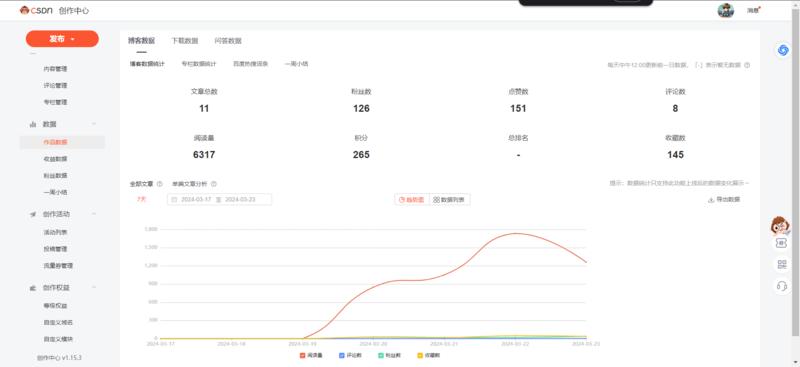Image resolution: width=800 pixels, height=367 pixels.
Task: Toggle the red 阅读量 legend swatch
Action: (302, 355)
